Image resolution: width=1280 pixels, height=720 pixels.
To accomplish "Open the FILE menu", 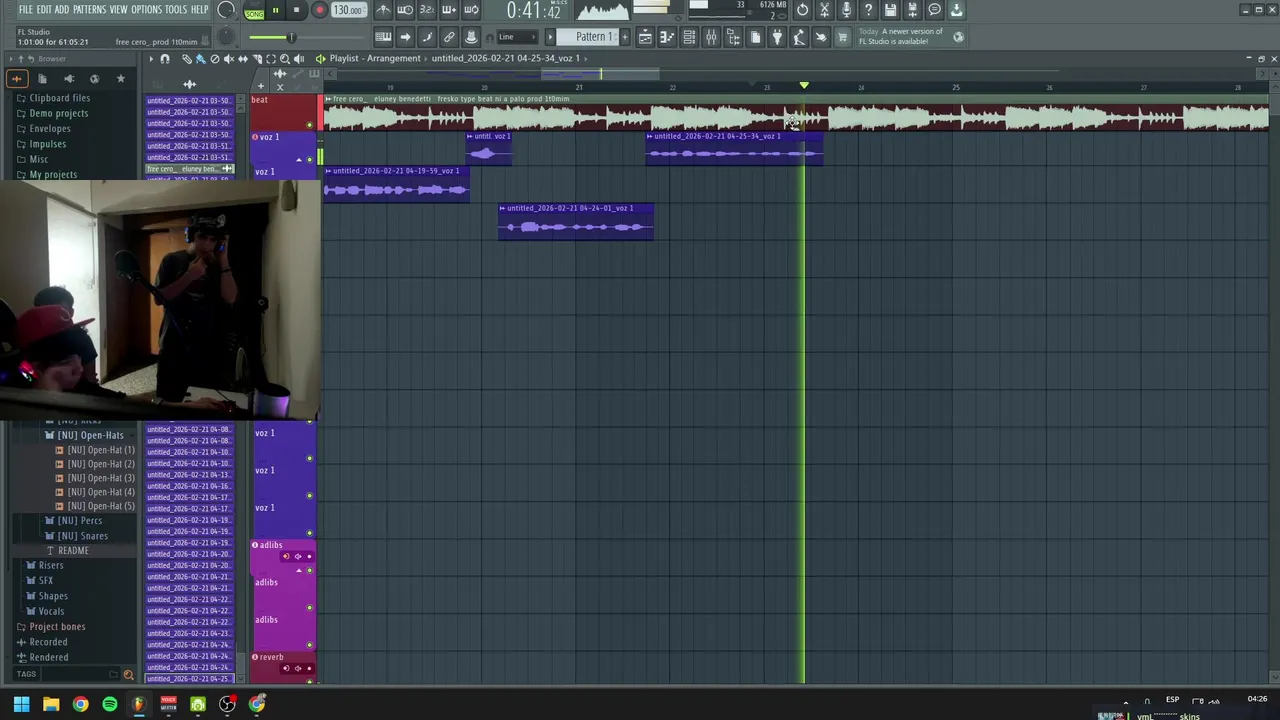I will pos(25,9).
